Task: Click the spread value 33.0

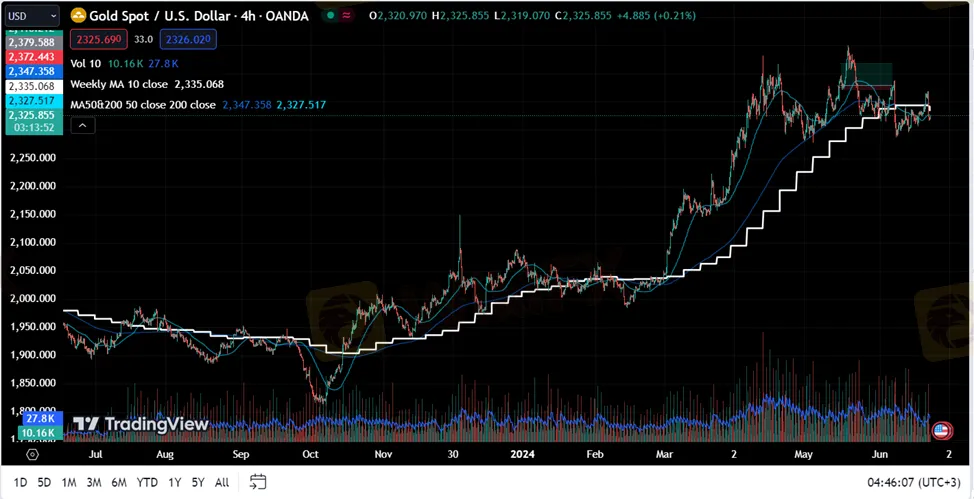Action: tap(143, 40)
